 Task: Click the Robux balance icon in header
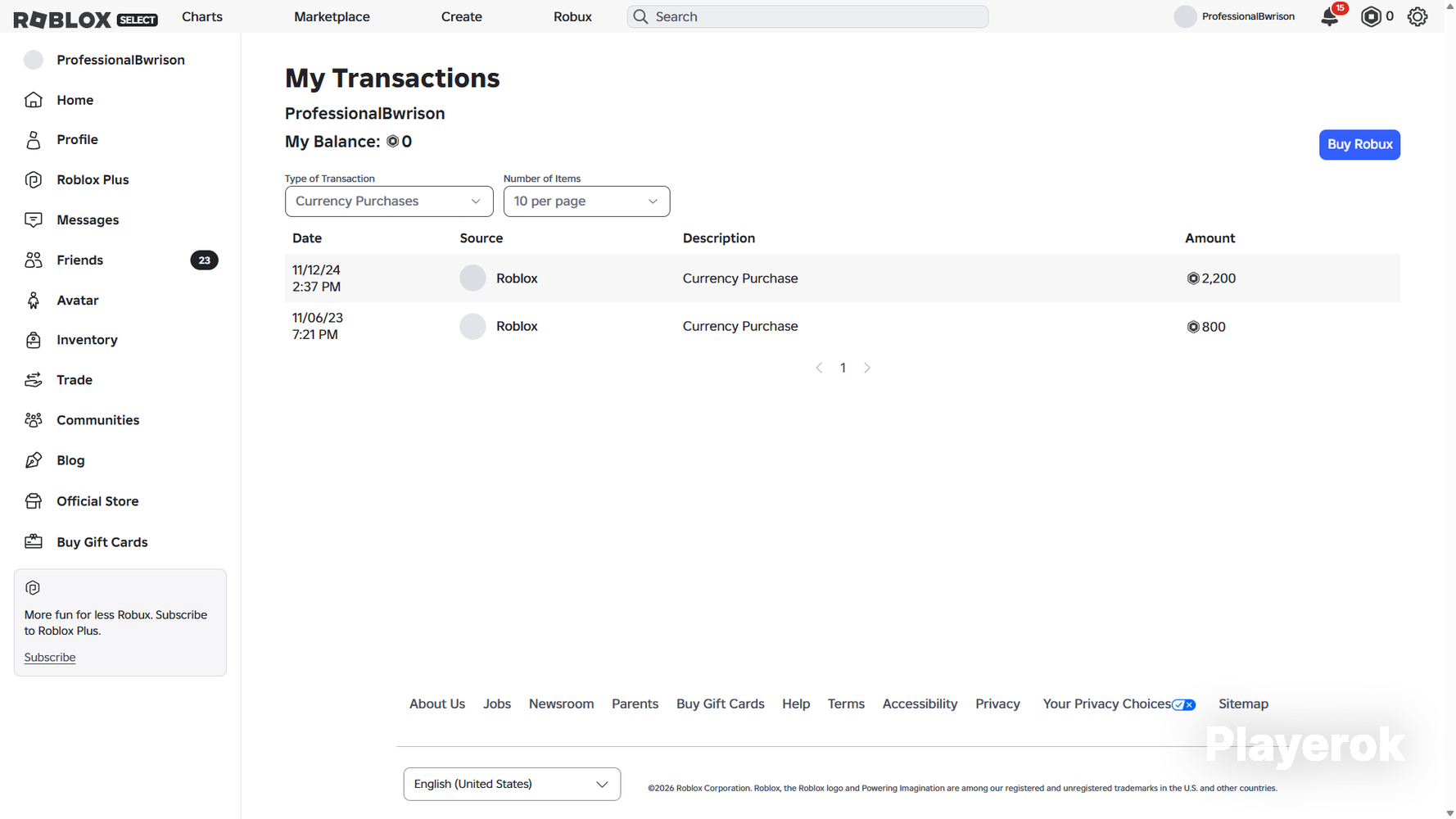[x=1370, y=16]
